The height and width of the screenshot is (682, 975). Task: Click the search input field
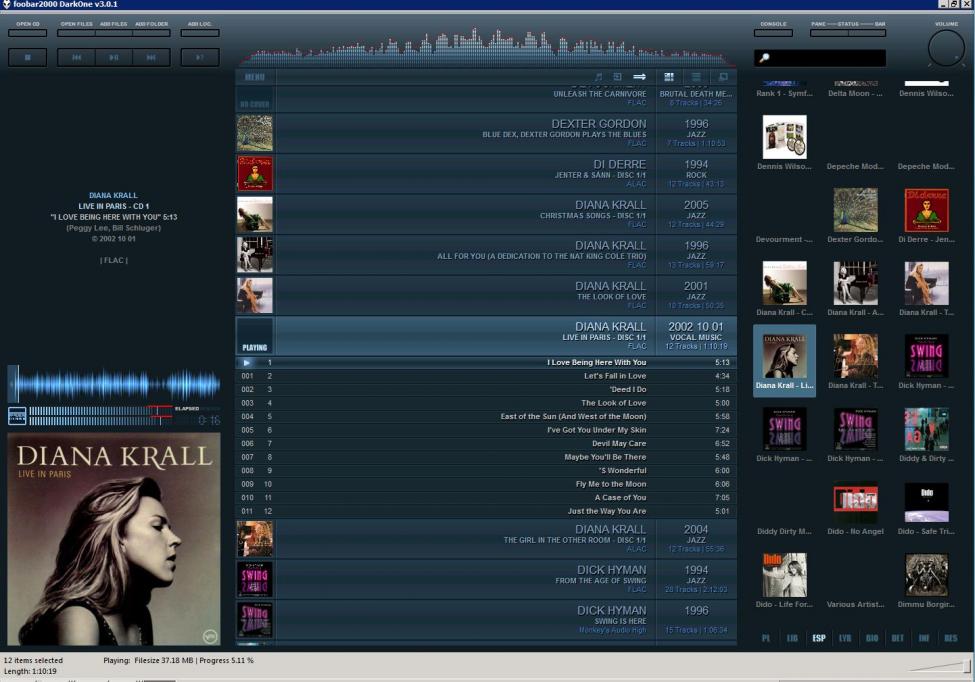tap(820, 58)
